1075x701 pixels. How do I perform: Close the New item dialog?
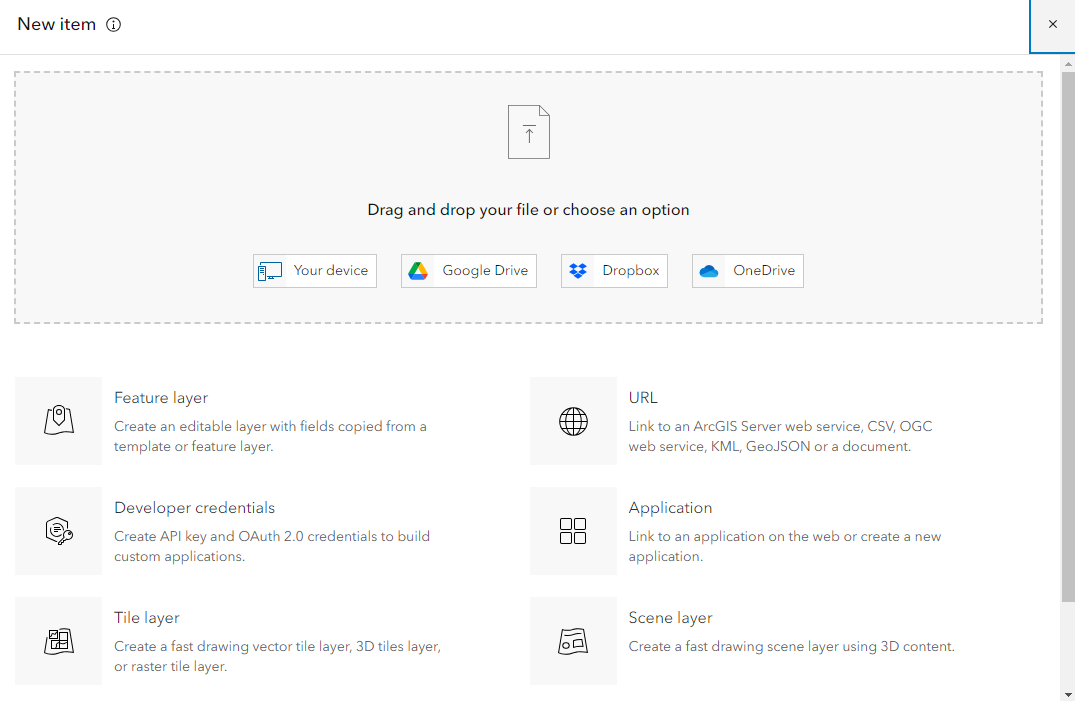click(x=1052, y=25)
